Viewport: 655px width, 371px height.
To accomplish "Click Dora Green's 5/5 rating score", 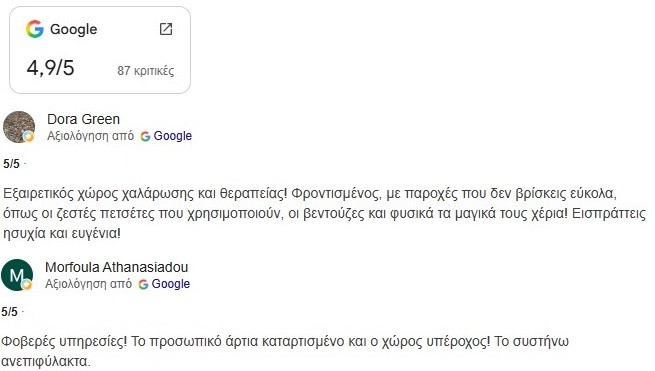I will (x=11, y=164).
